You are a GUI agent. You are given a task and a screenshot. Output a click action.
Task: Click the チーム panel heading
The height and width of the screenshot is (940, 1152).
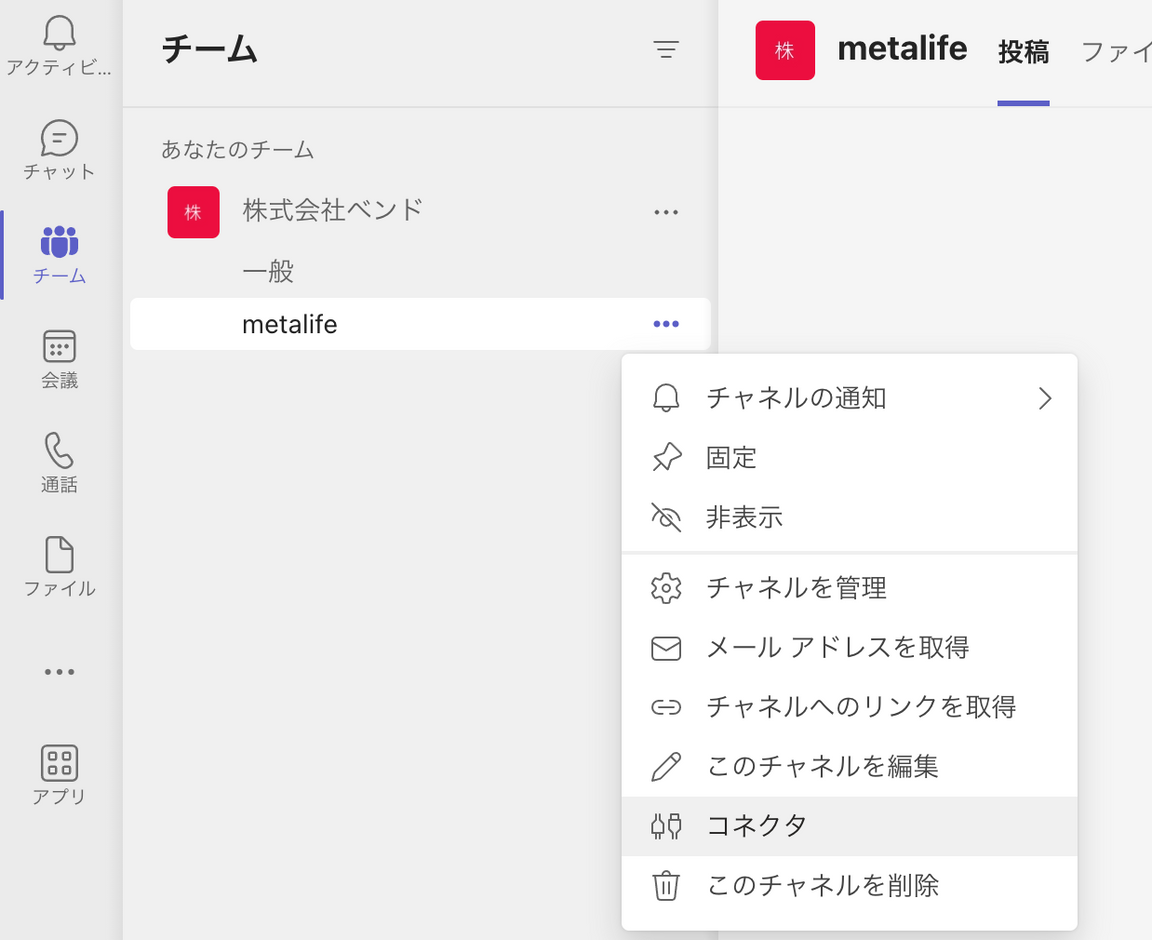[x=210, y=50]
